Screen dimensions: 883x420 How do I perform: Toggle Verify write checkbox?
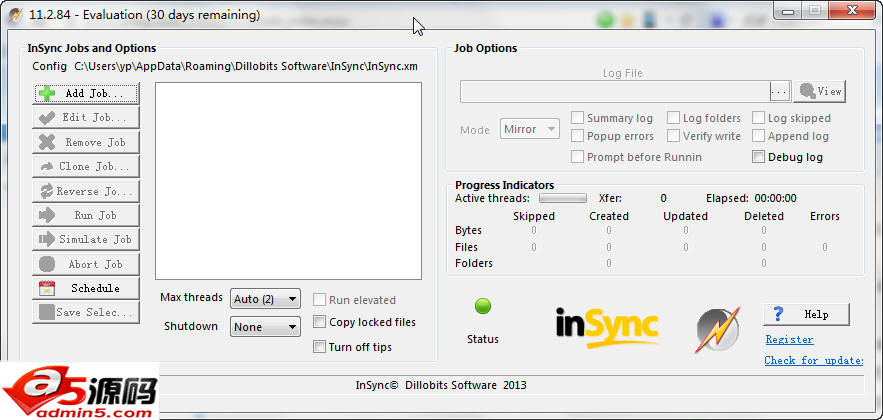click(674, 136)
